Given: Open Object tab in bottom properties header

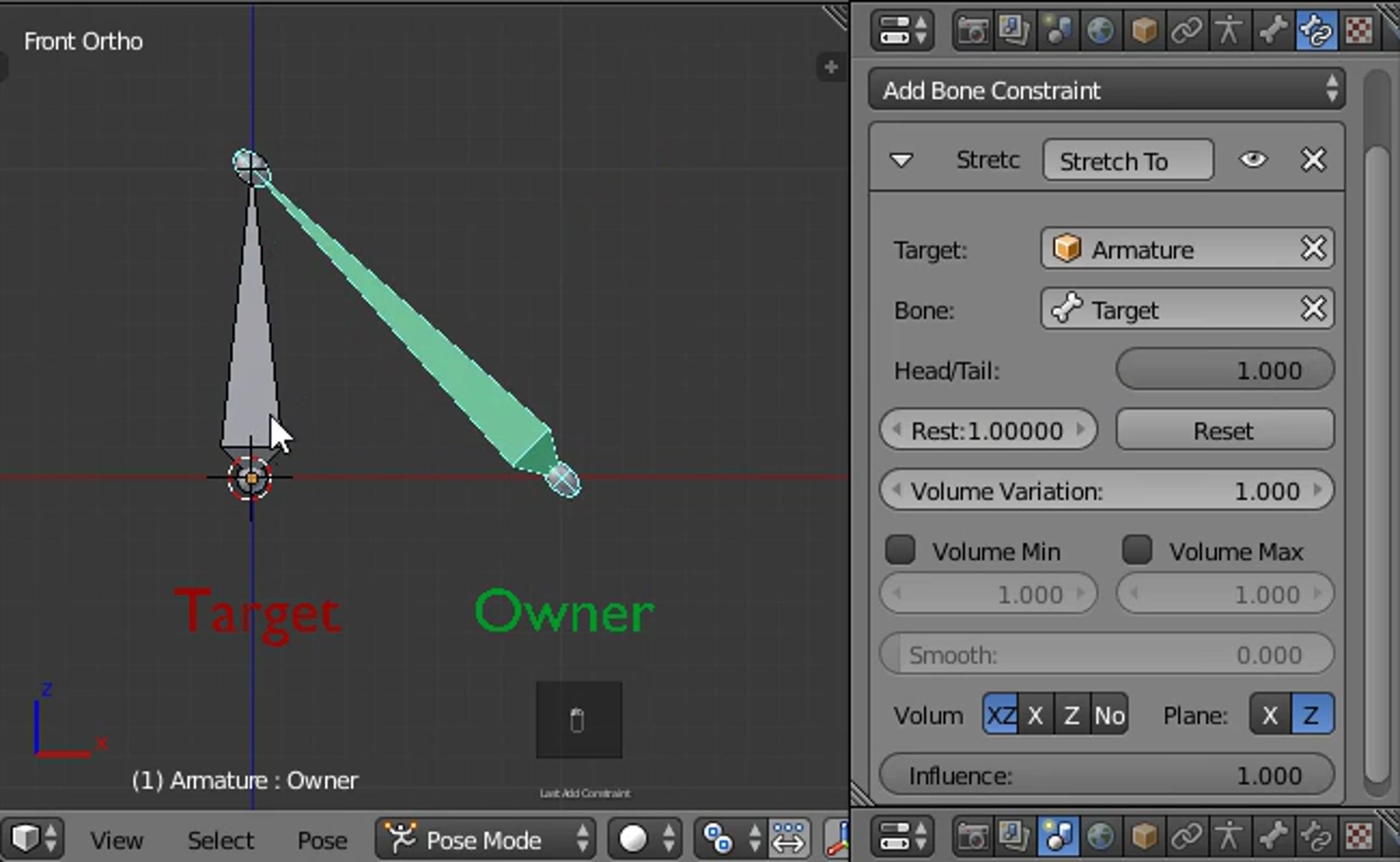Looking at the screenshot, I should tap(1143, 836).
